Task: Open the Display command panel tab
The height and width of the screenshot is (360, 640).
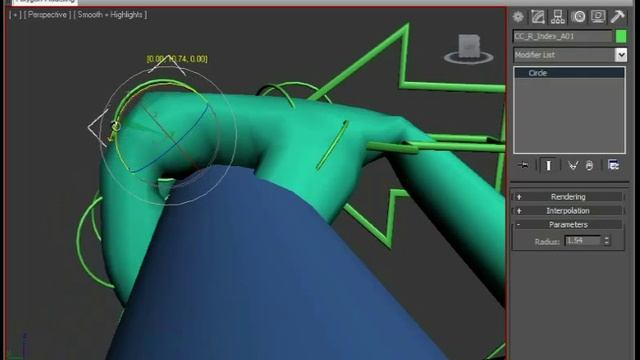Action: (598, 17)
